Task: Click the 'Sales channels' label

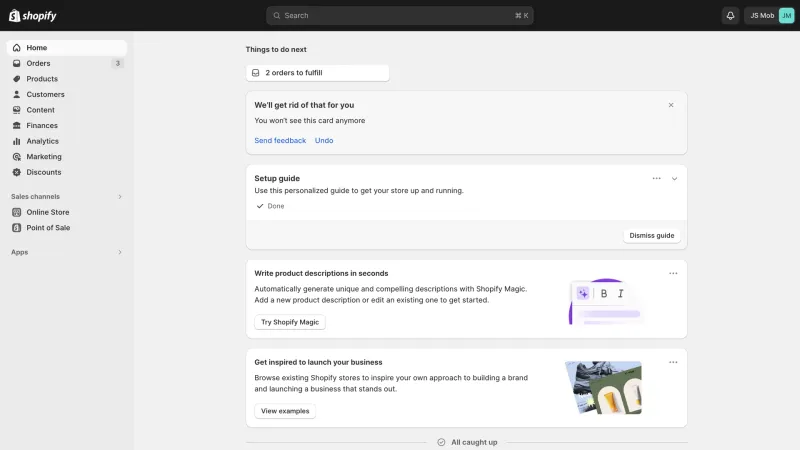Action: (x=35, y=196)
